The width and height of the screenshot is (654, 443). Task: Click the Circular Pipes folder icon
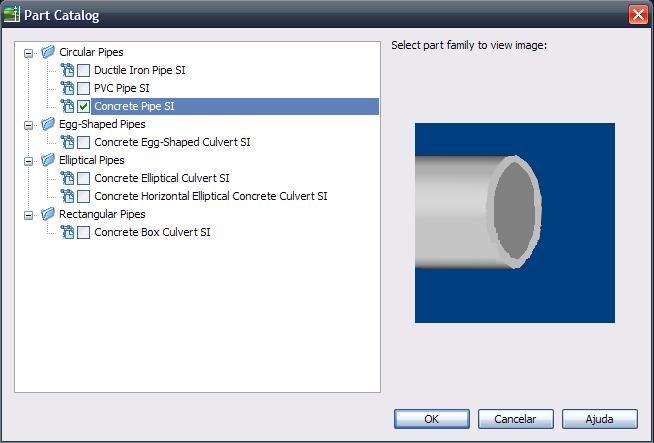48,52
